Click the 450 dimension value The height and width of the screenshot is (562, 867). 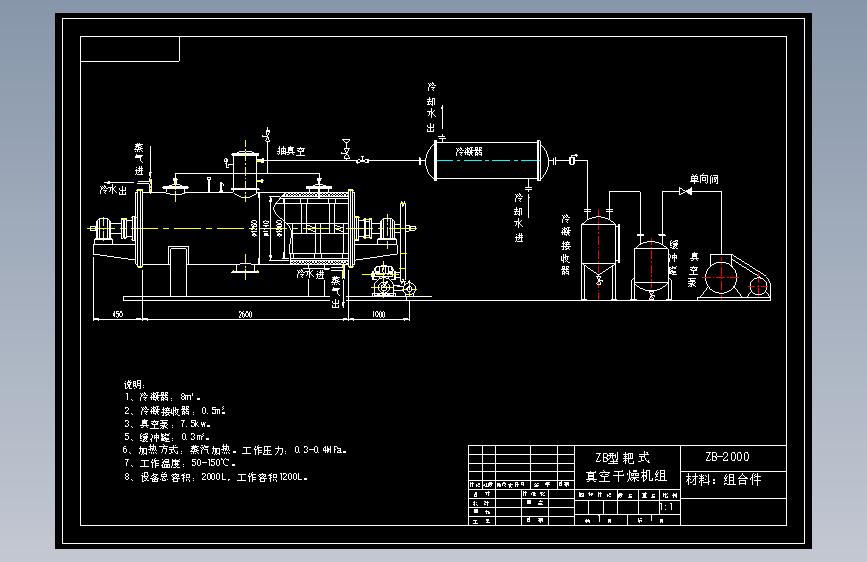tap(118, 314)
